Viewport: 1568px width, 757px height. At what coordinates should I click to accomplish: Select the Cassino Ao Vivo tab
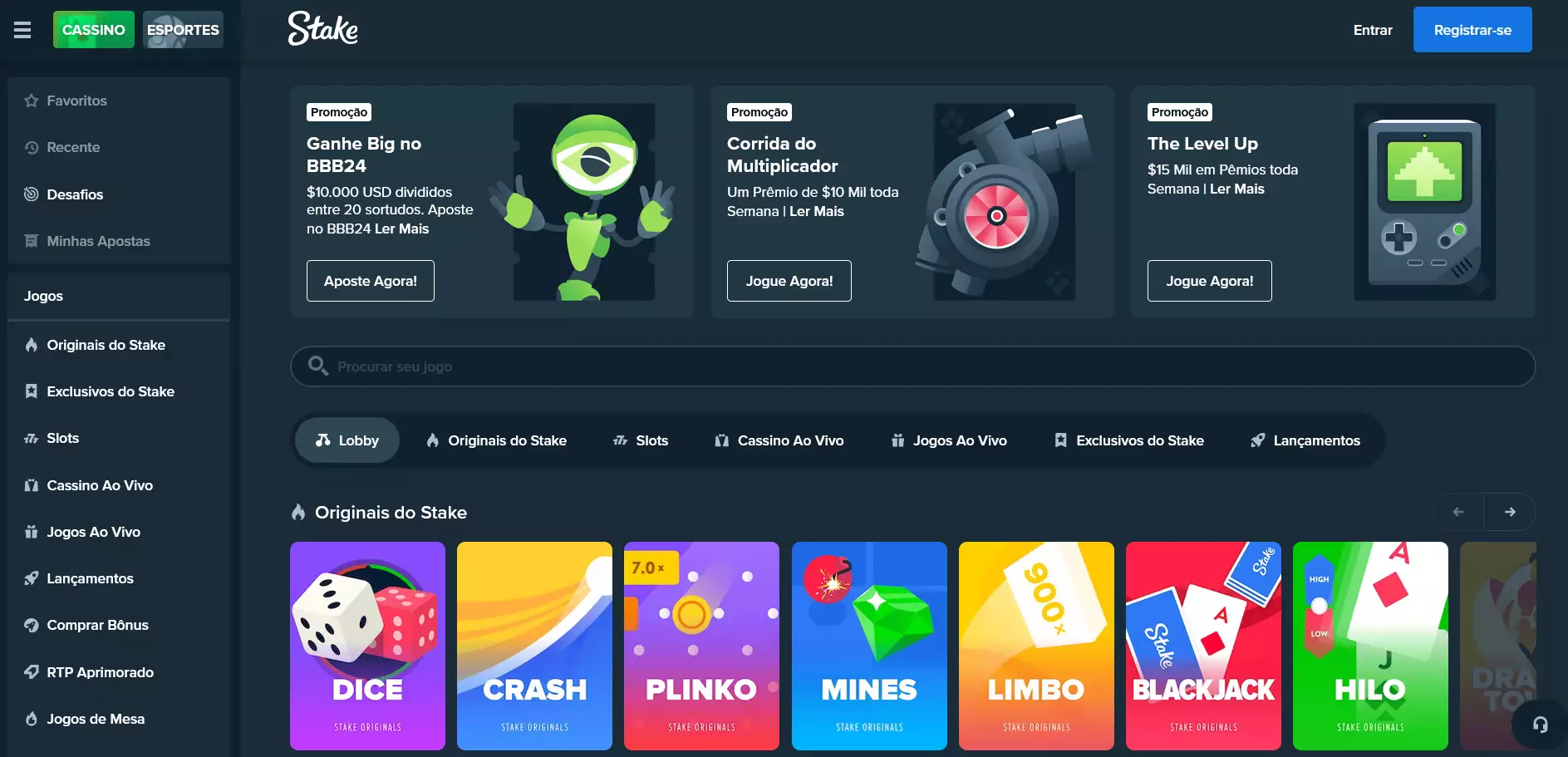coord(779,440)
